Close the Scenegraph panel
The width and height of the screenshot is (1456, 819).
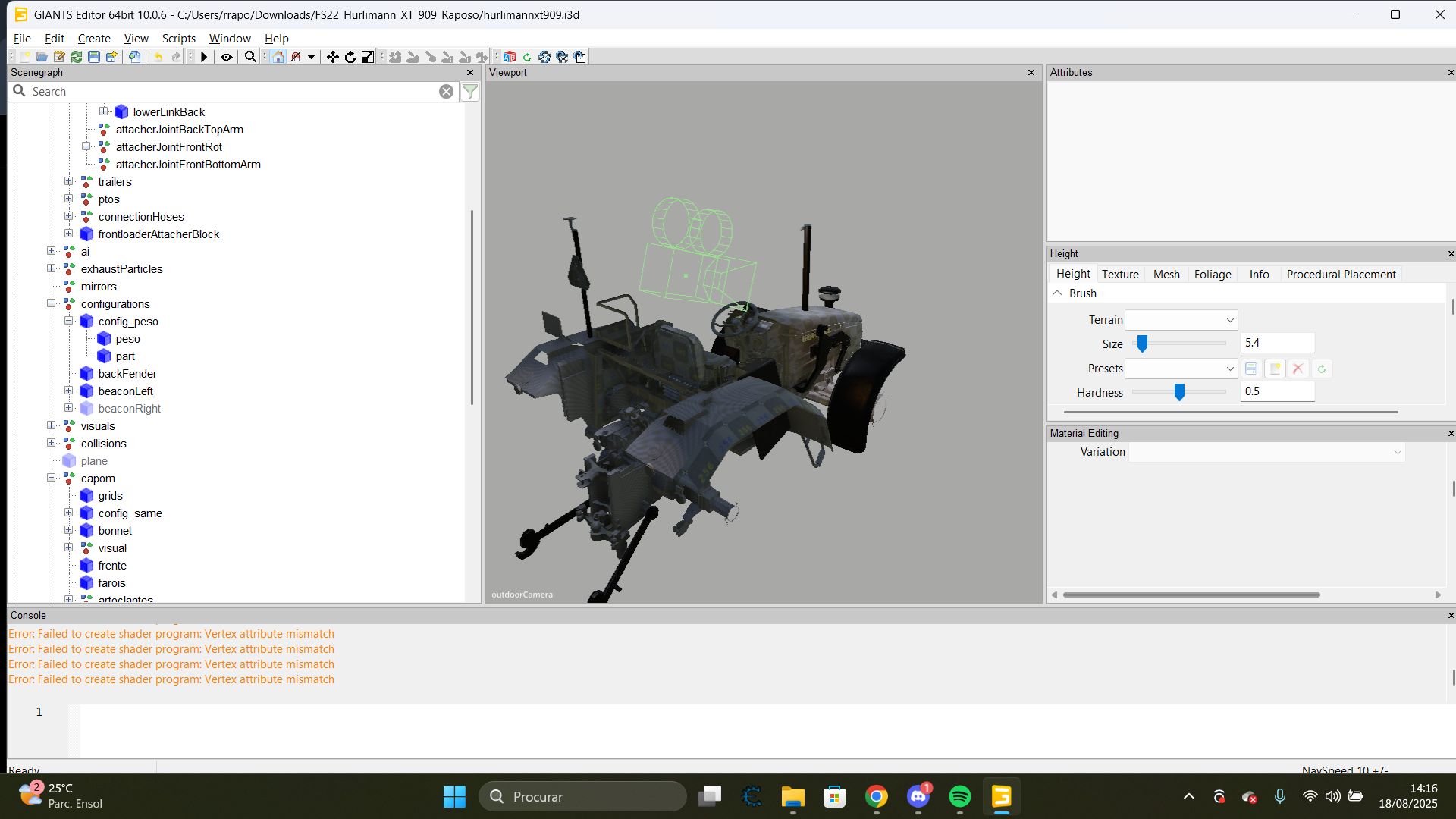point(470,73)
